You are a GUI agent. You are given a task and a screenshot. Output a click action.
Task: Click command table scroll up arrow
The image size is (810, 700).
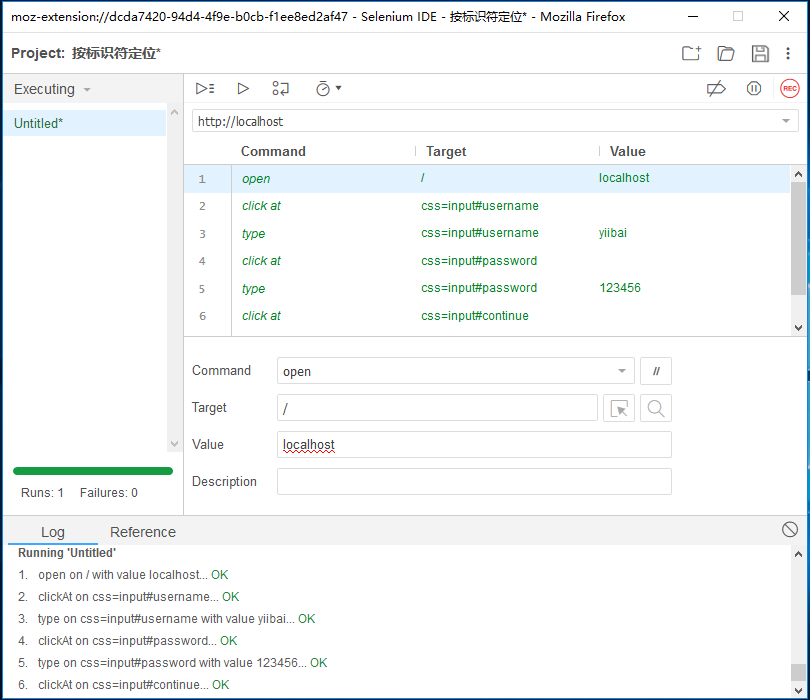[798, 174]
